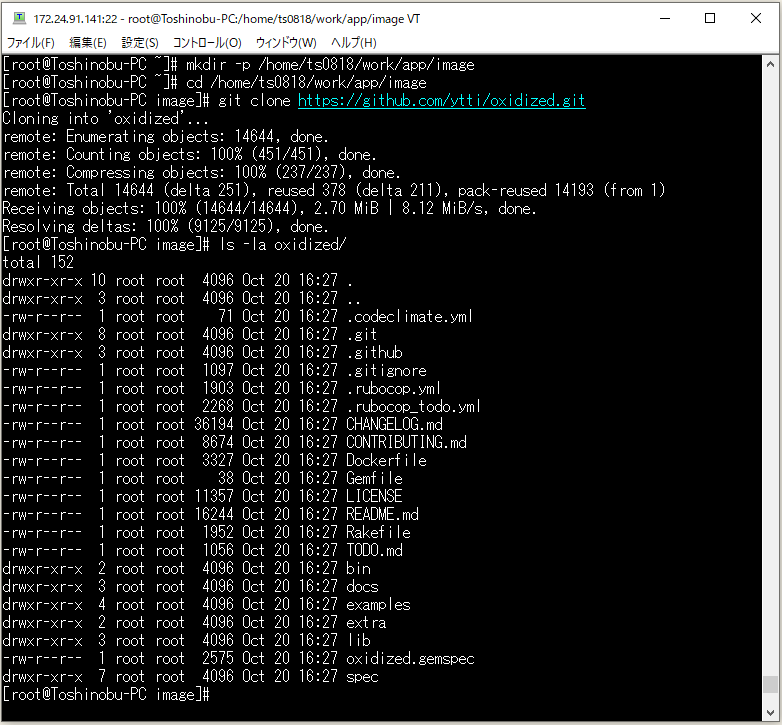The width and height of the screenshot is (782, 725).
Task: Click the .gitignore file name
Action: 387,370
